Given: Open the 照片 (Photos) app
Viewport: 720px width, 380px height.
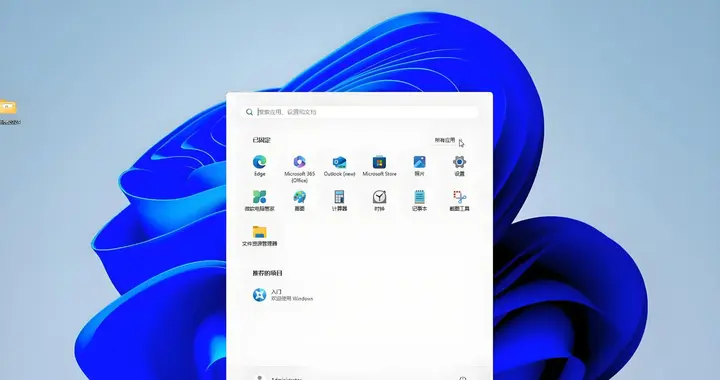Looking at the screenshot, I should click(x=419, y=166).
